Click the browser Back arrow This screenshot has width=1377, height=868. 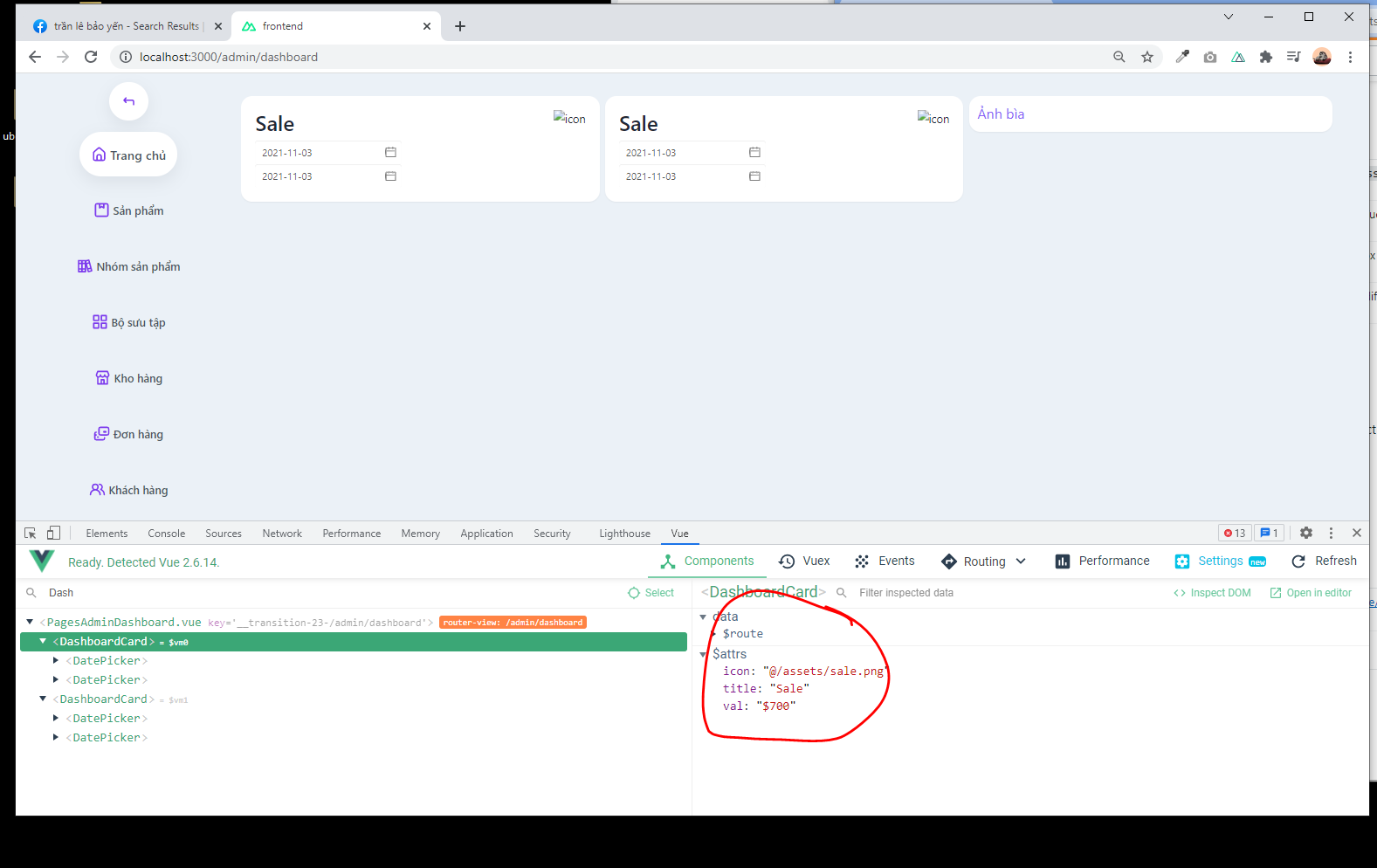tap(35, 57)
